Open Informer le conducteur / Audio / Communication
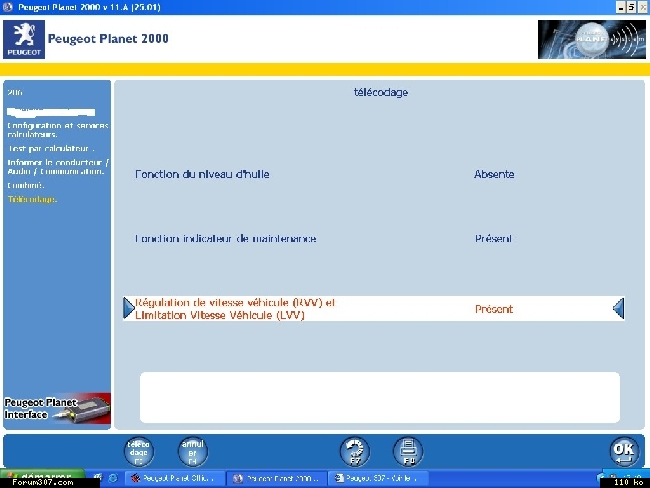 [x=58, y=167]
